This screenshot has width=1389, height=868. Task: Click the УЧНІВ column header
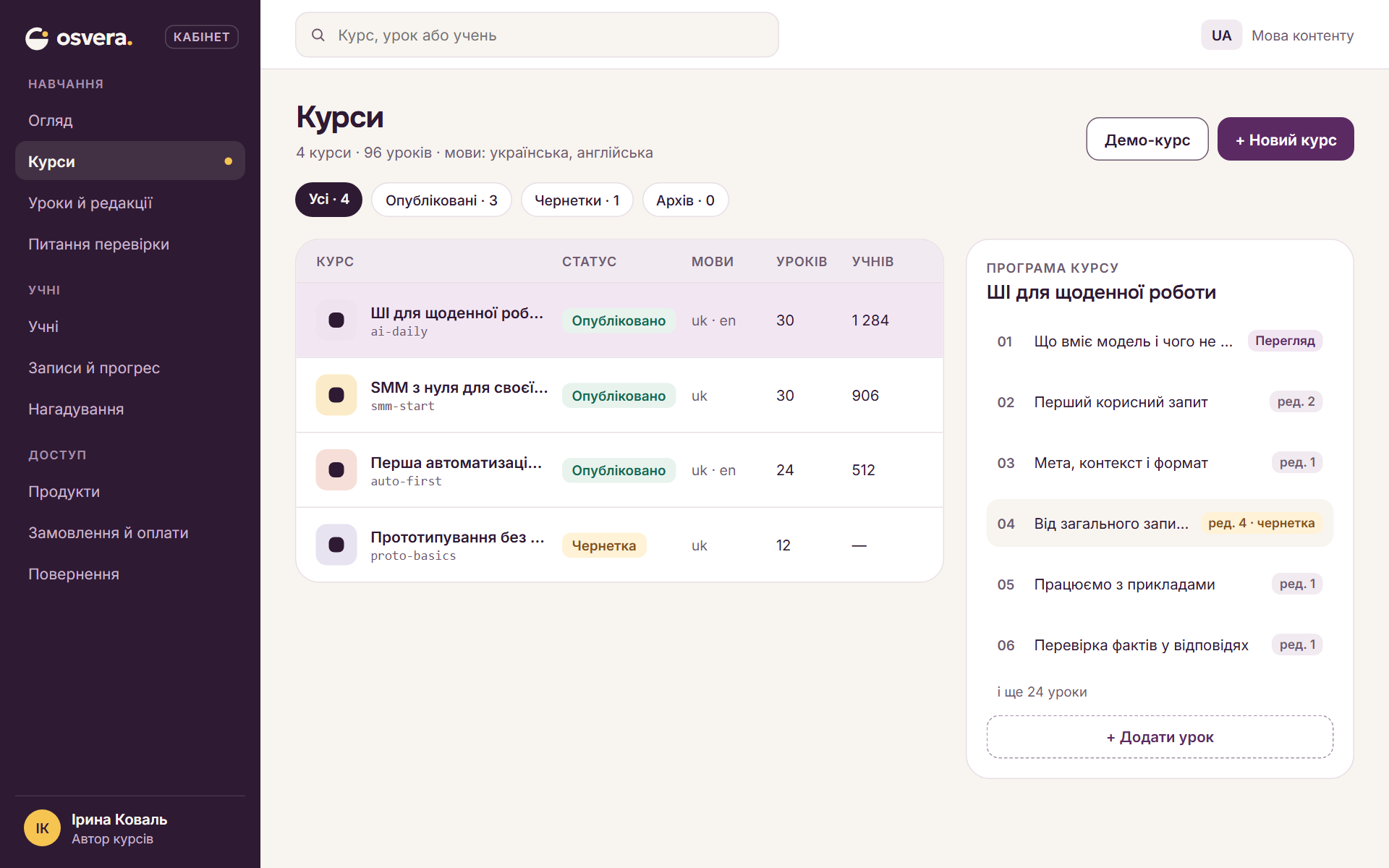click(872, 261)
